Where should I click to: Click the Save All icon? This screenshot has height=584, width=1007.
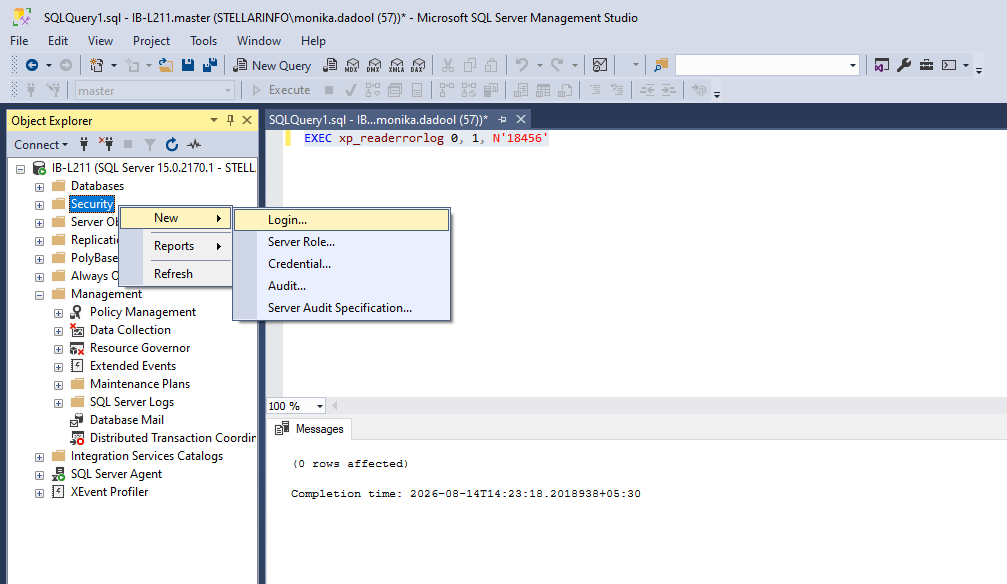click(x=209, y=65)
